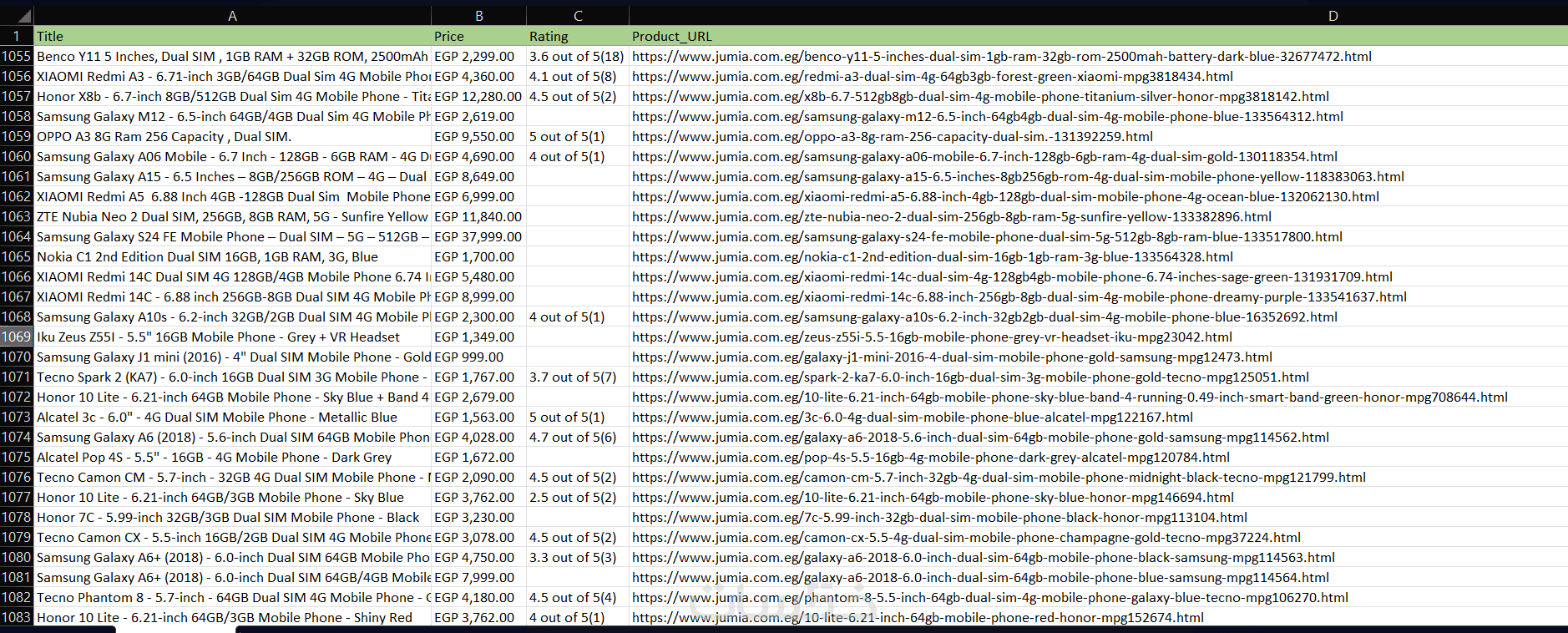This screenshot has height=633, width=1568.
Task: Click price cell EGP 3,230.00
Action: pyautogui.click(x=478, y=517)
